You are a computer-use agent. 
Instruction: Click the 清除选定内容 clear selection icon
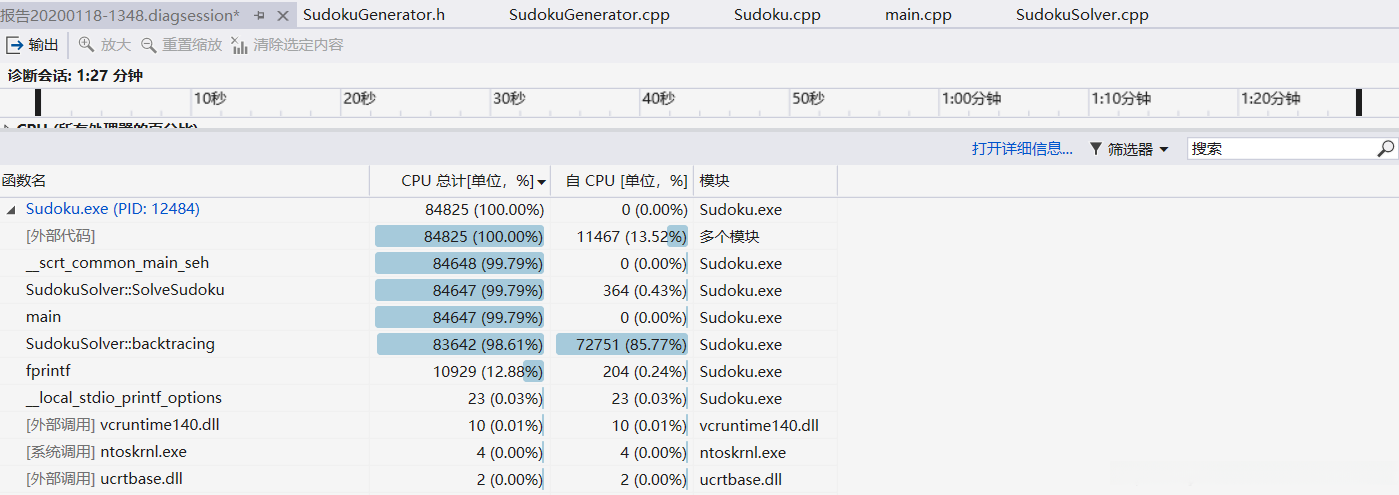pos(240,45)
